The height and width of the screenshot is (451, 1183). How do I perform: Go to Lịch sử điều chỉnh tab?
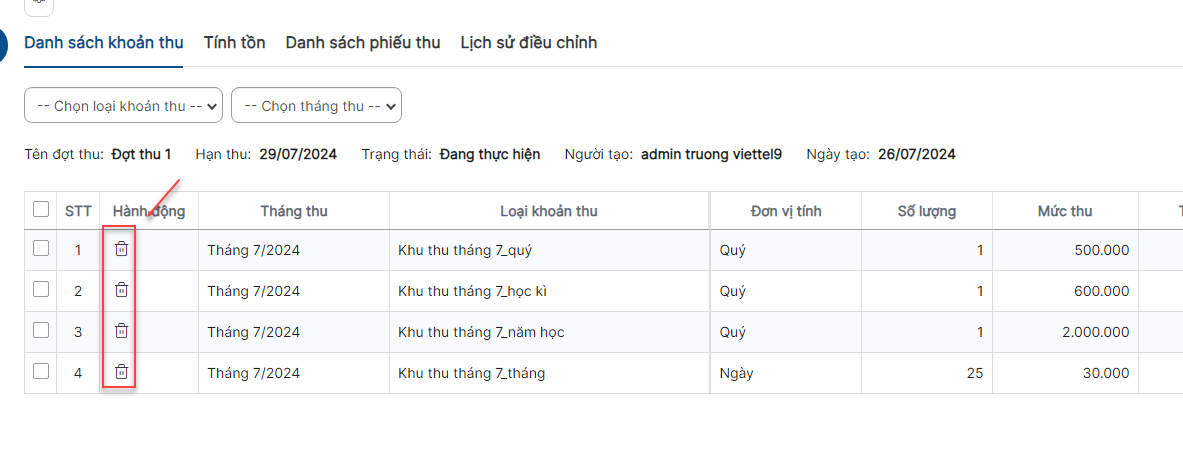tap(529, 43)
